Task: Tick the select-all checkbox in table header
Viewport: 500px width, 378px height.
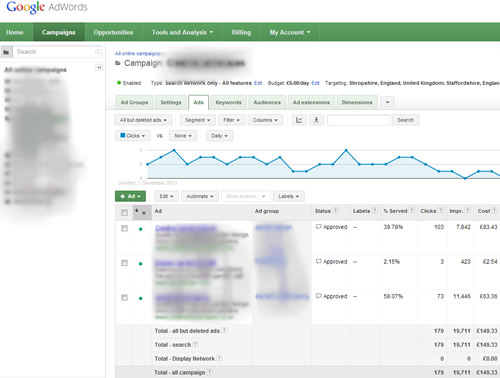Action: point(124,212)
